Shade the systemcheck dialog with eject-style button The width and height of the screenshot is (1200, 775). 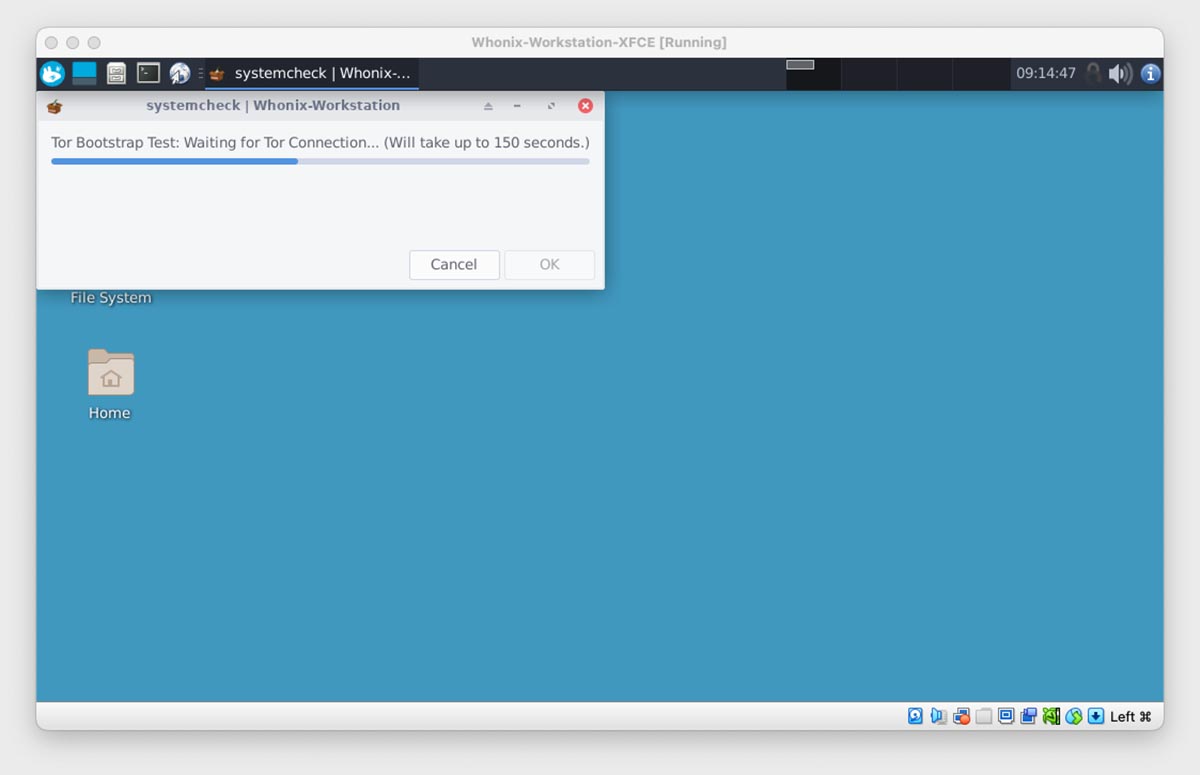pyautogui.click(x=488, y=106)
